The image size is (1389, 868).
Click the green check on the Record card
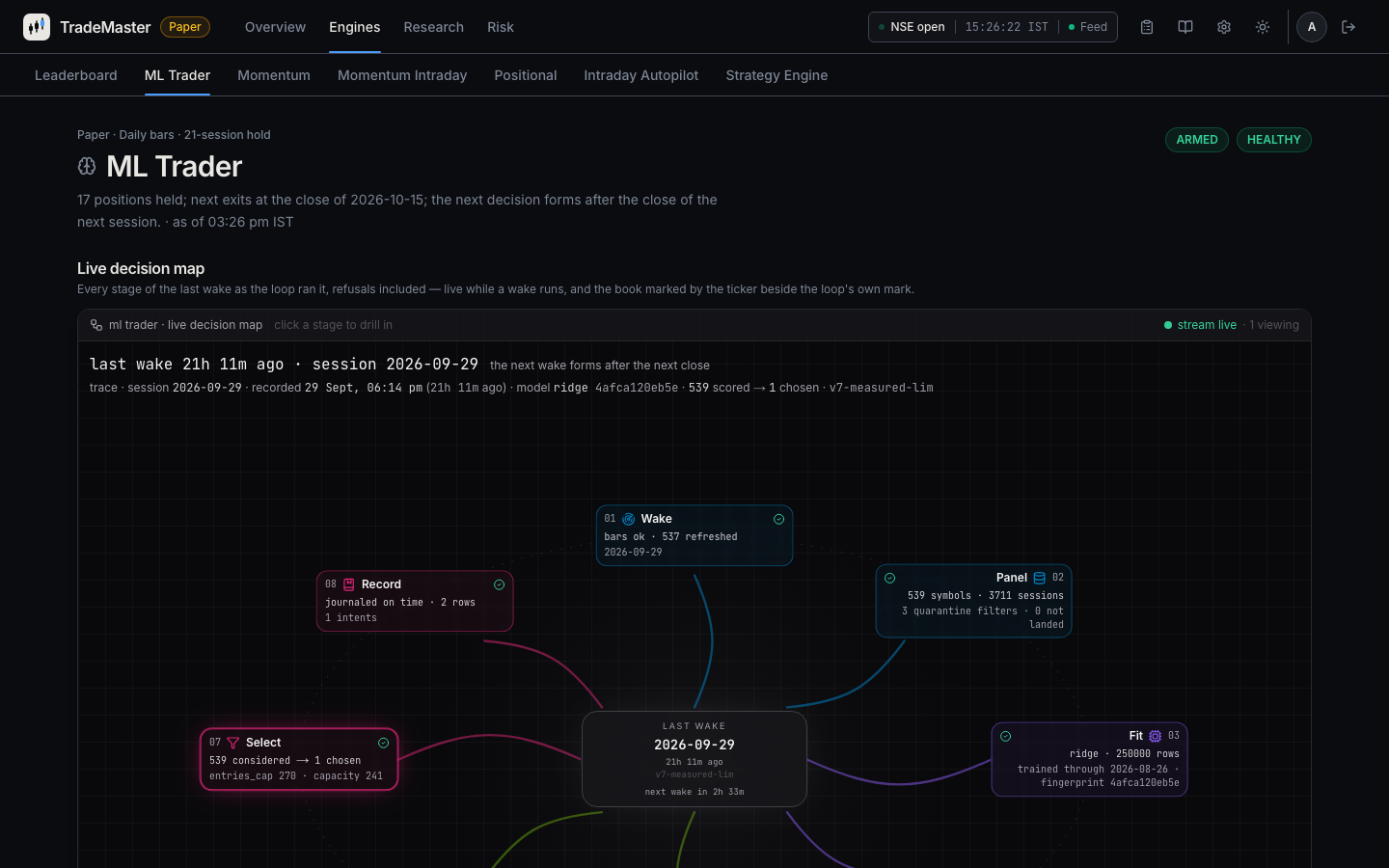click(499, 584)
